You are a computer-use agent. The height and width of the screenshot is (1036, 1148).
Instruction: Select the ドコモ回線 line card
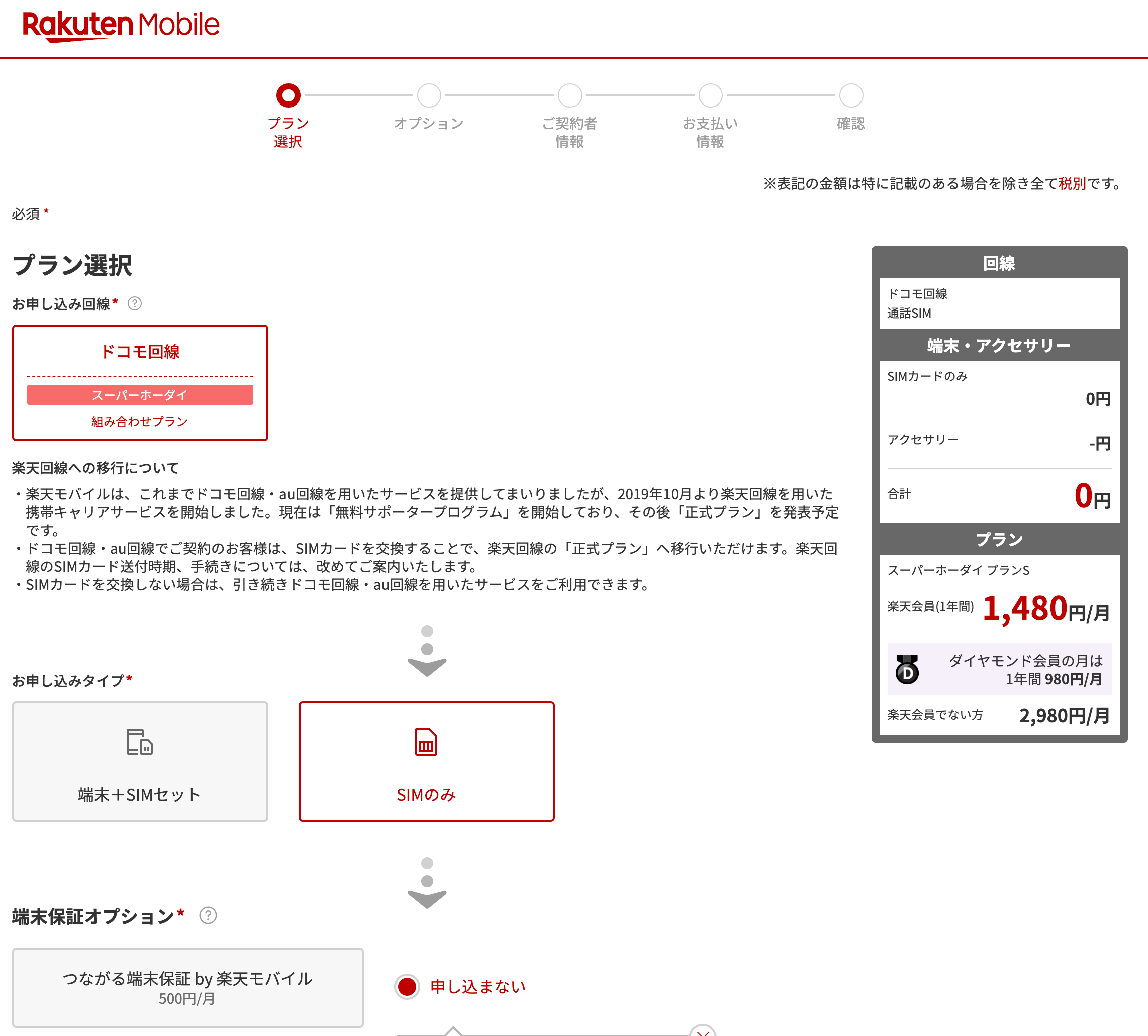coord(140,383)
